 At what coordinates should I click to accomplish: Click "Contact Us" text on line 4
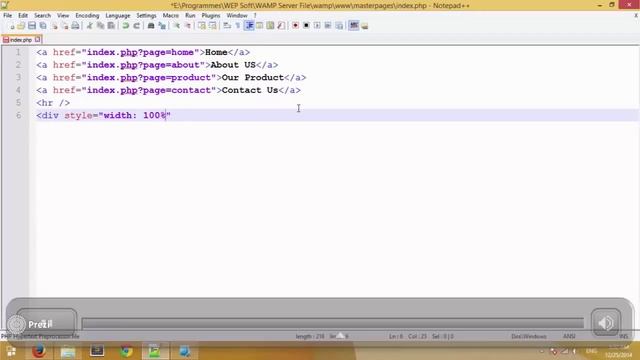[250, 90]
